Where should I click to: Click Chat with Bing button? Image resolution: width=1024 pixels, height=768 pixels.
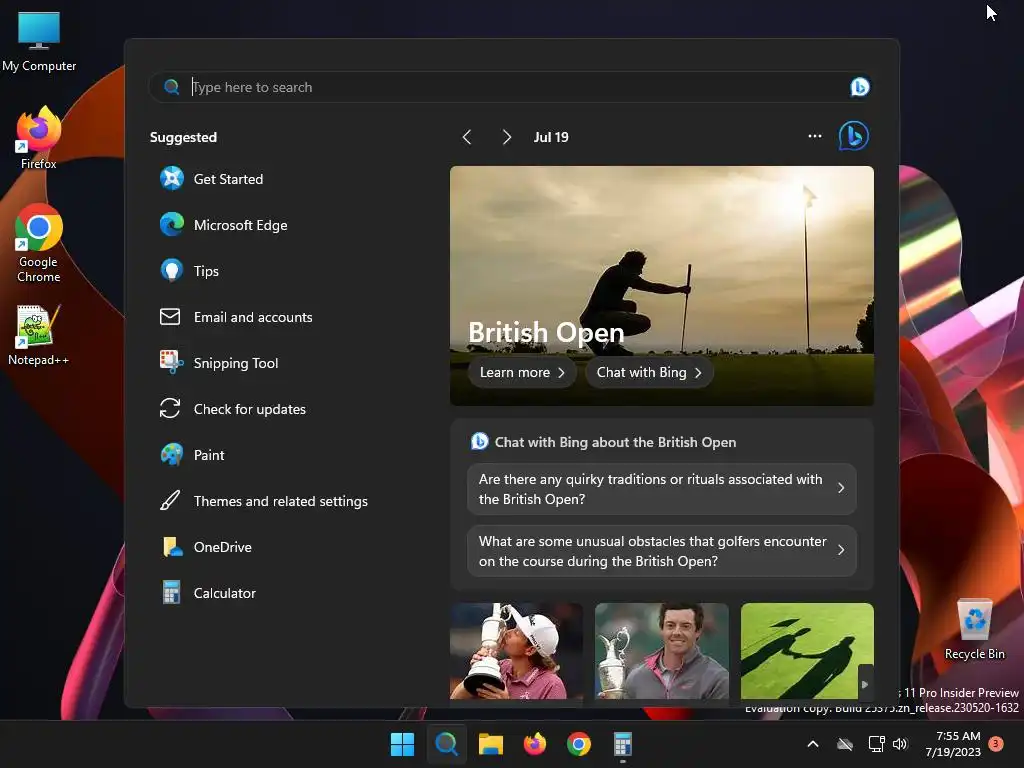tap(648, 372)
